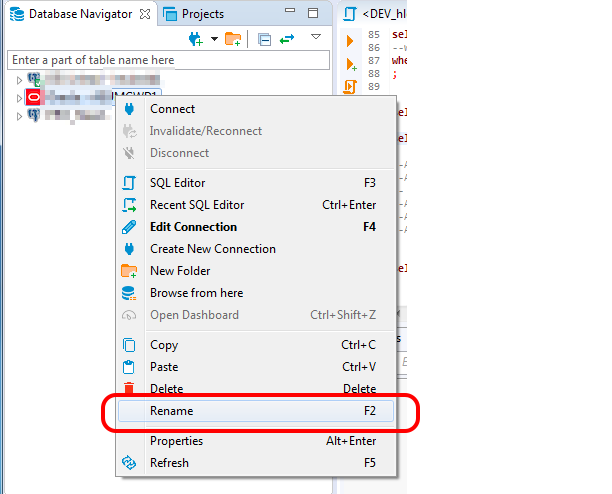Click Execute SQL statement orange arrow
The width and height of the screenshot is (612, 494).
(350, 41)
